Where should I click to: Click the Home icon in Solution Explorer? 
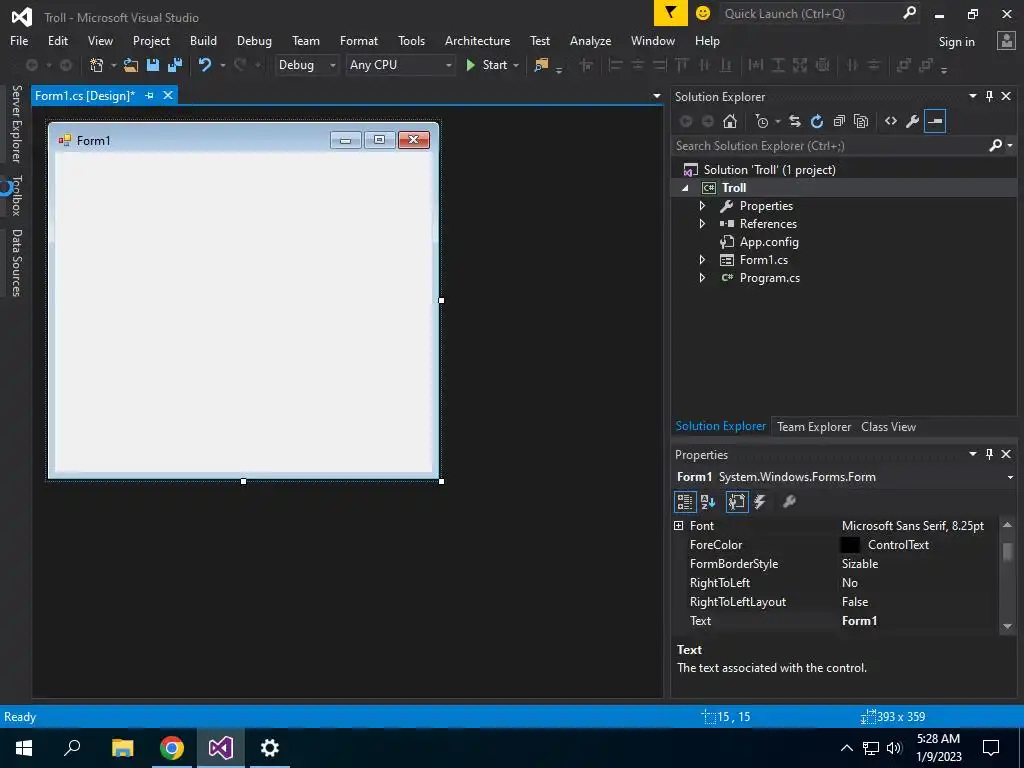click(730, 121)
